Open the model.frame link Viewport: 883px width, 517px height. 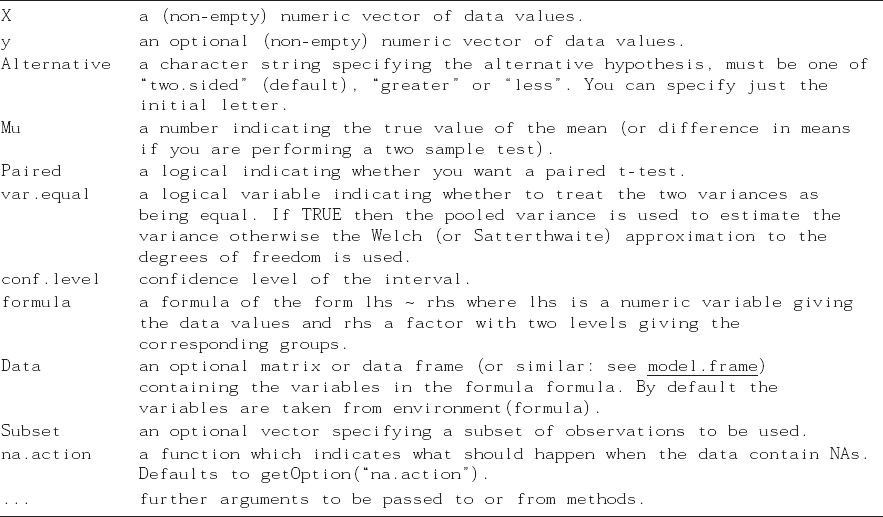pyautogui.click(x=702, y=367)
